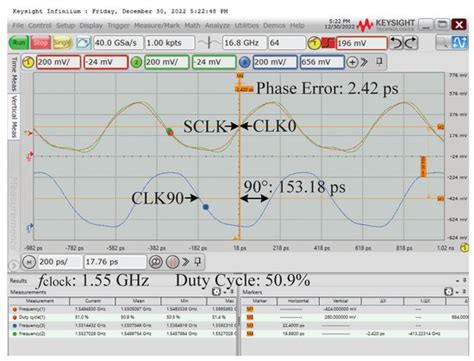Open the Utilities menu
This screenshot has width=474, height=361.
(x=246, y=25)
